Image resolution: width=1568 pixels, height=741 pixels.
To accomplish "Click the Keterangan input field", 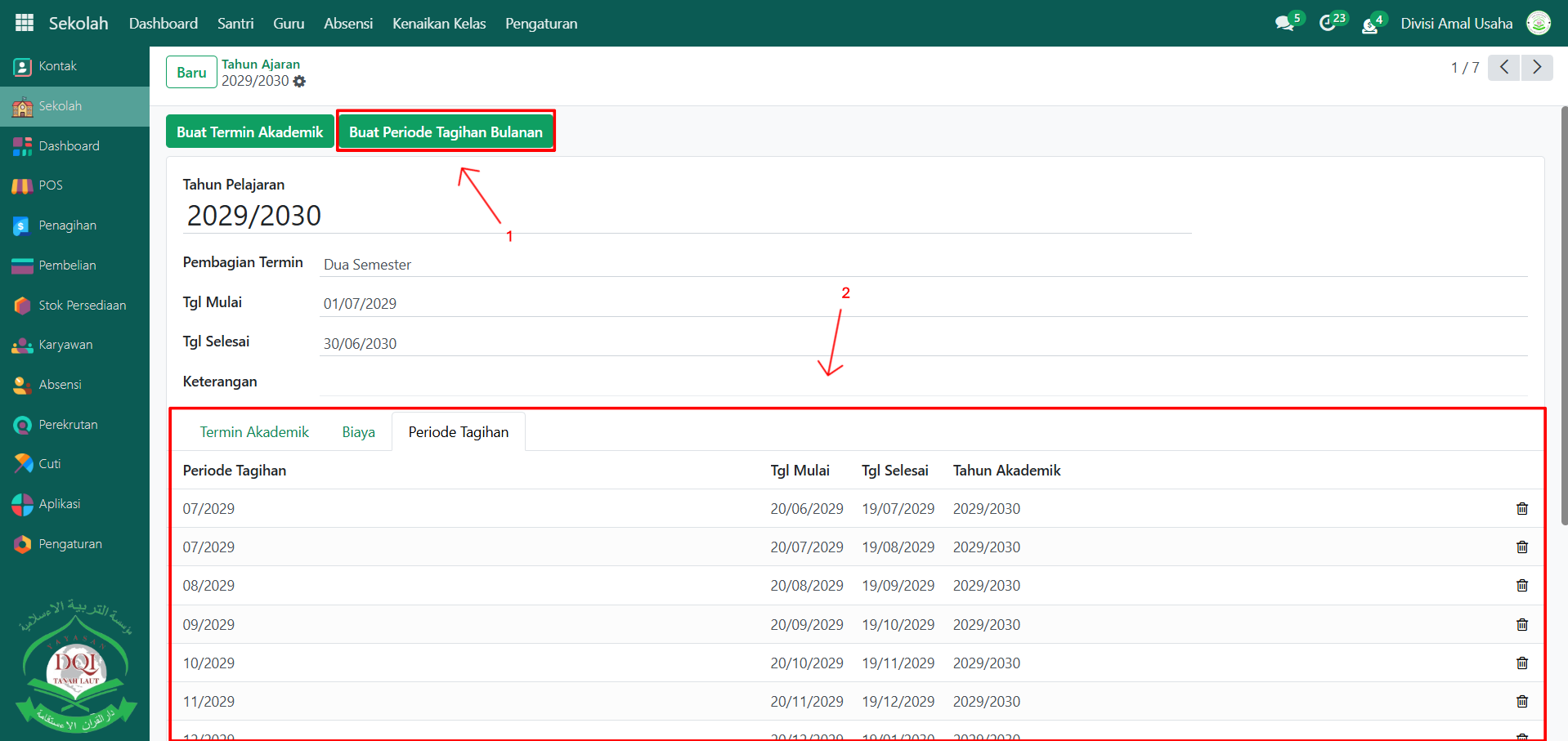I will coord(922,382).
